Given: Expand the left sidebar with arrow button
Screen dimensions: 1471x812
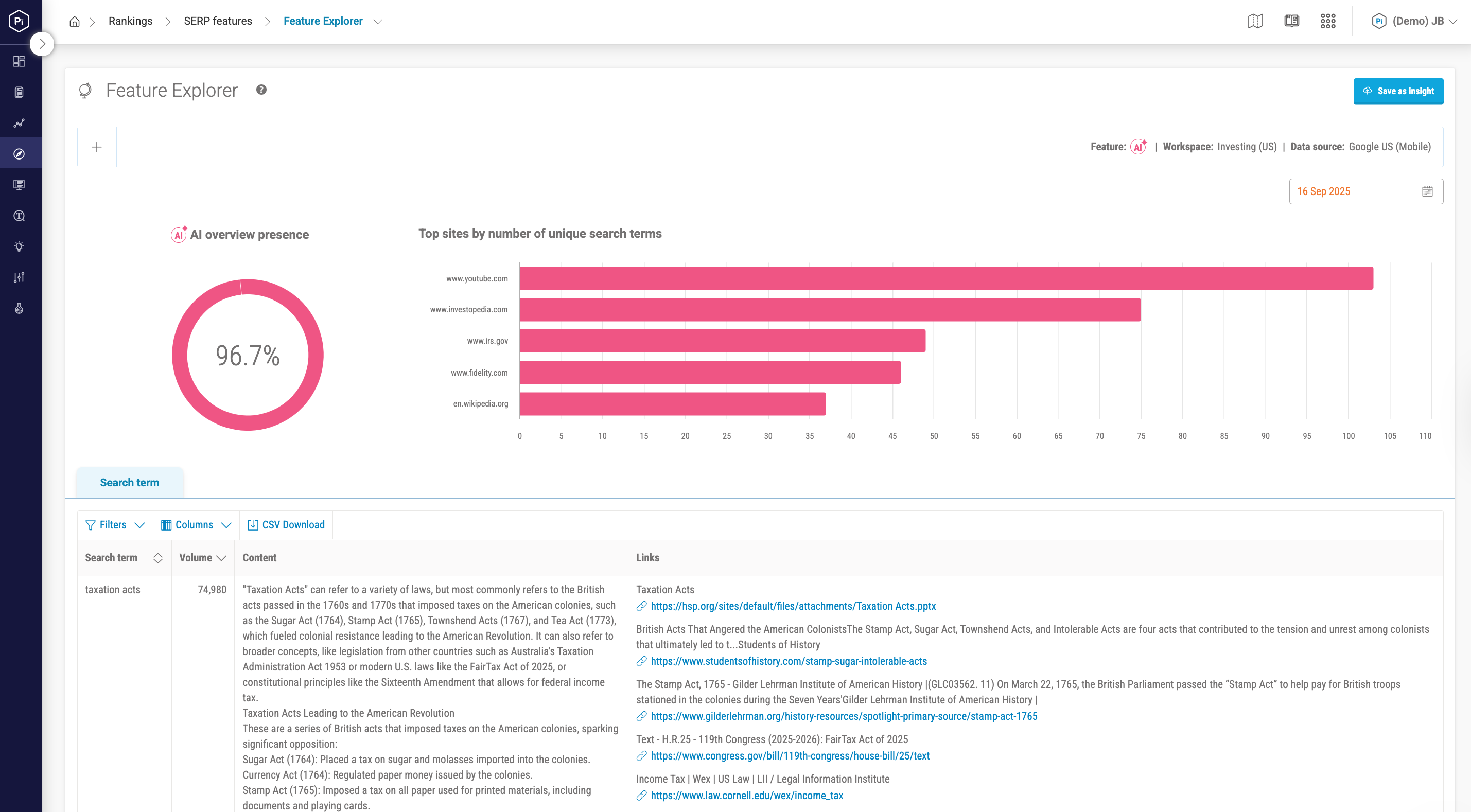Looking at the screenshot, I should [x=42, y=44].
